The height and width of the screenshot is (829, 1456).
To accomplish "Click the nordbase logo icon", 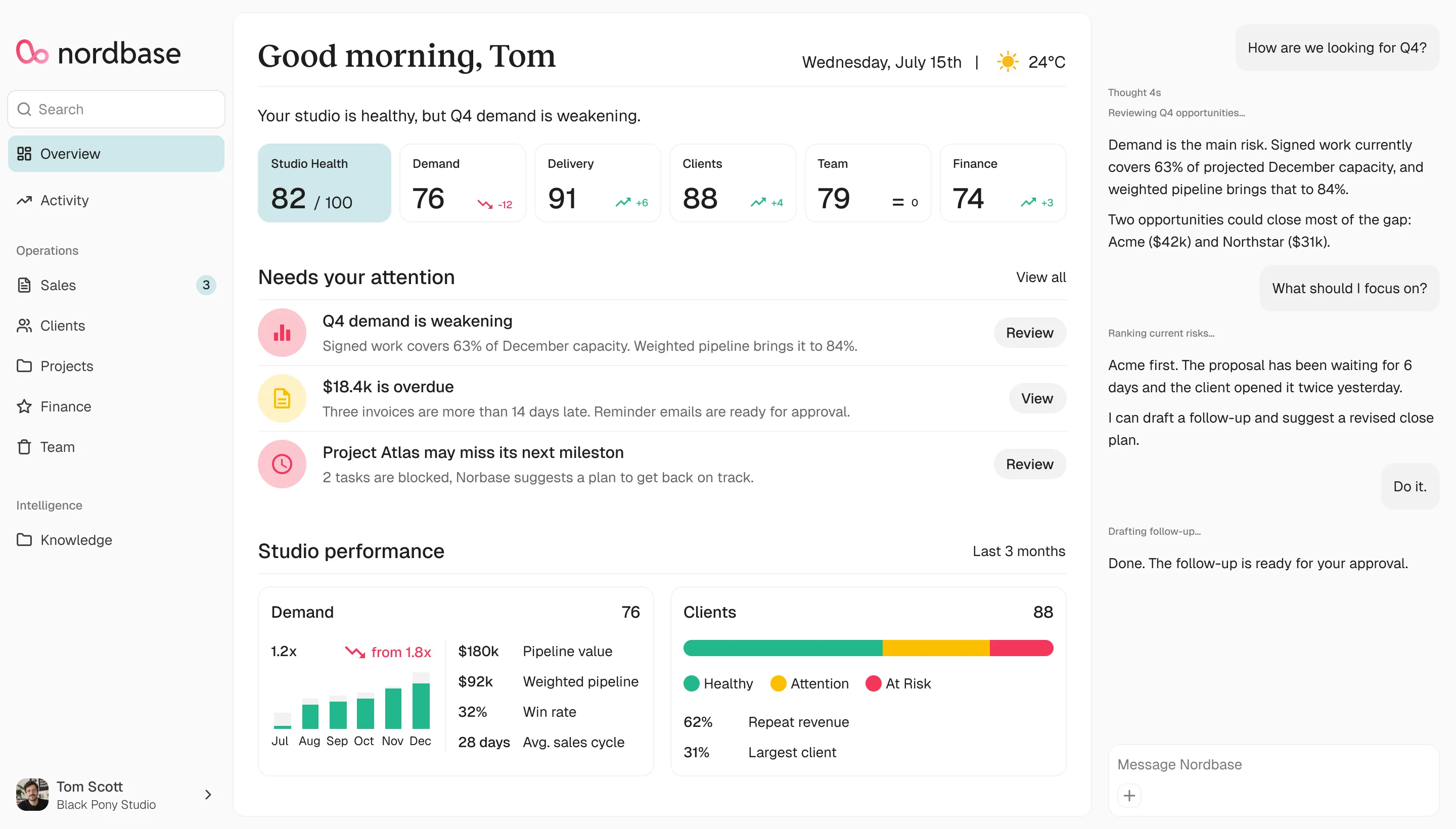I will pos(32,53).
